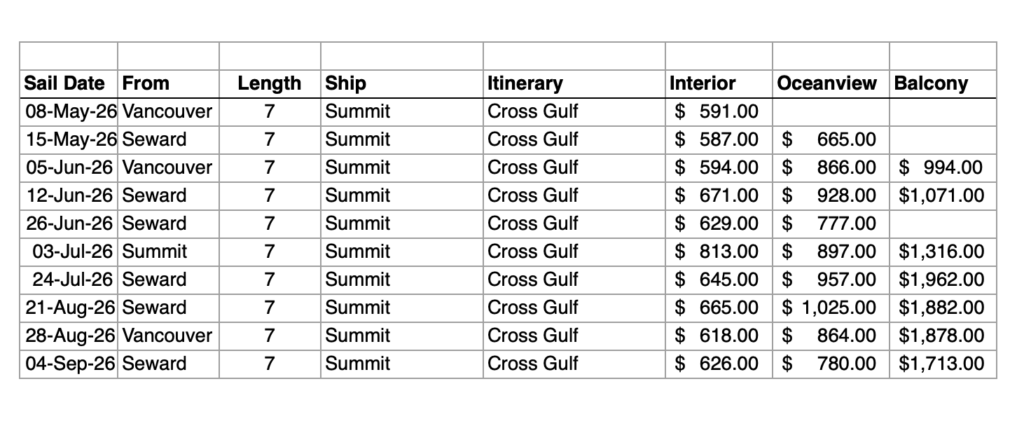
Task: Select the $591.00 Interior price cell
Action: pos(717,112)
